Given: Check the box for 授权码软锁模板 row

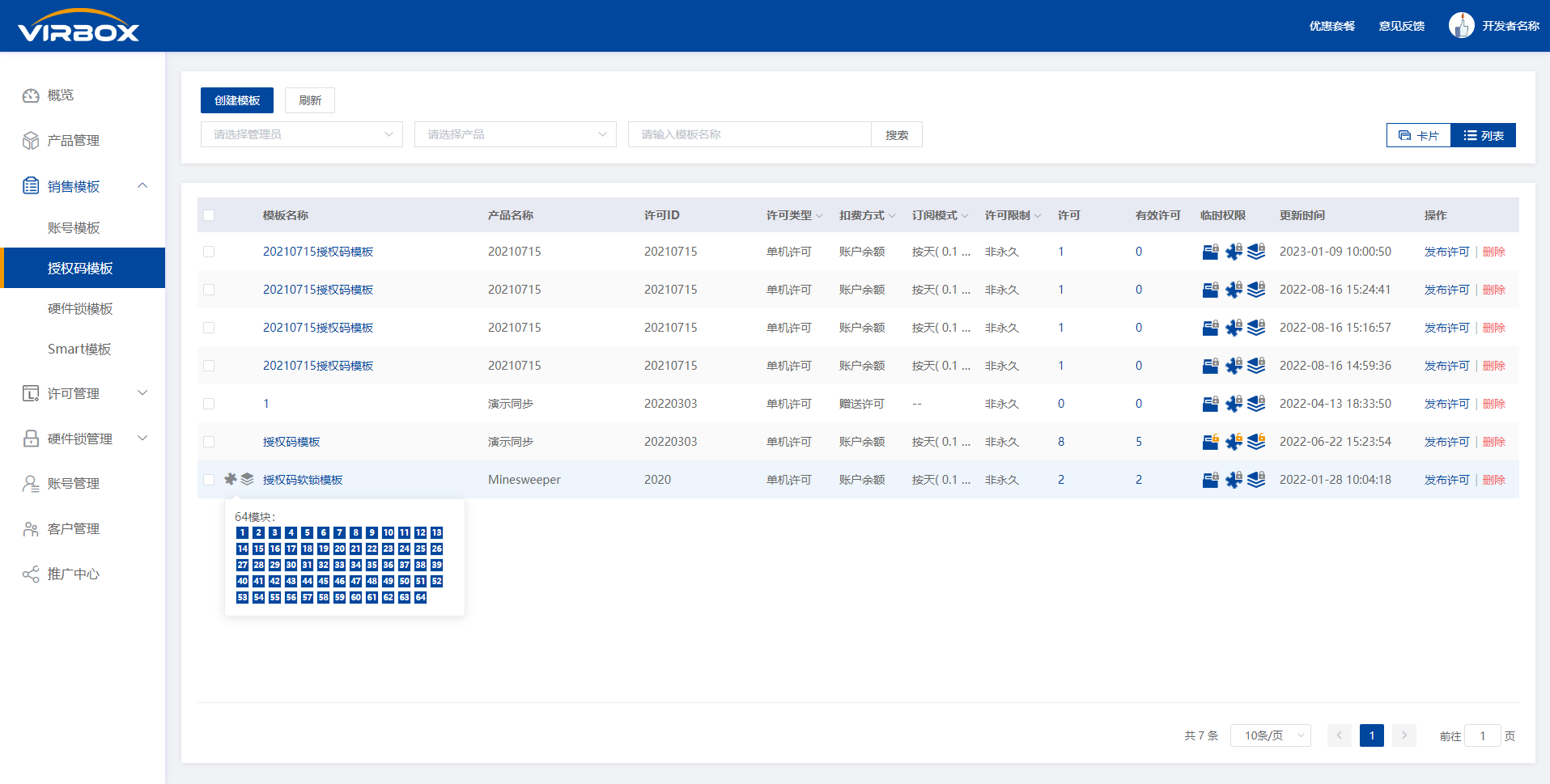Looking at the screenshot, I should pos(209,480).
